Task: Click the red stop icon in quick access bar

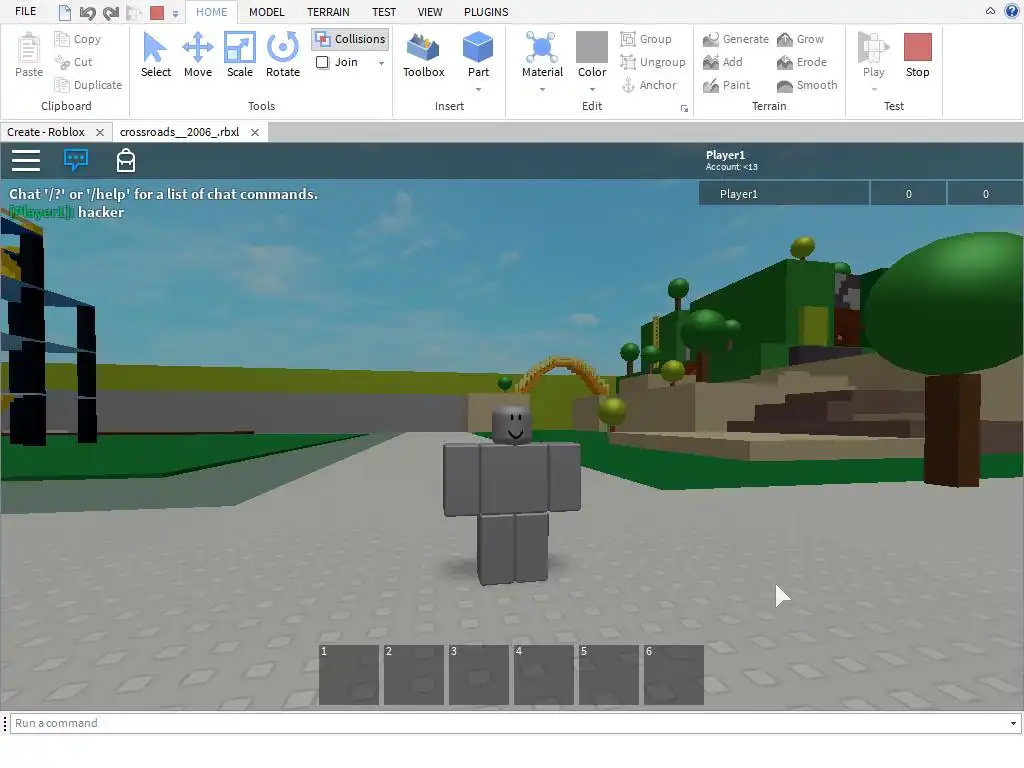Action: tap(157, 12)
